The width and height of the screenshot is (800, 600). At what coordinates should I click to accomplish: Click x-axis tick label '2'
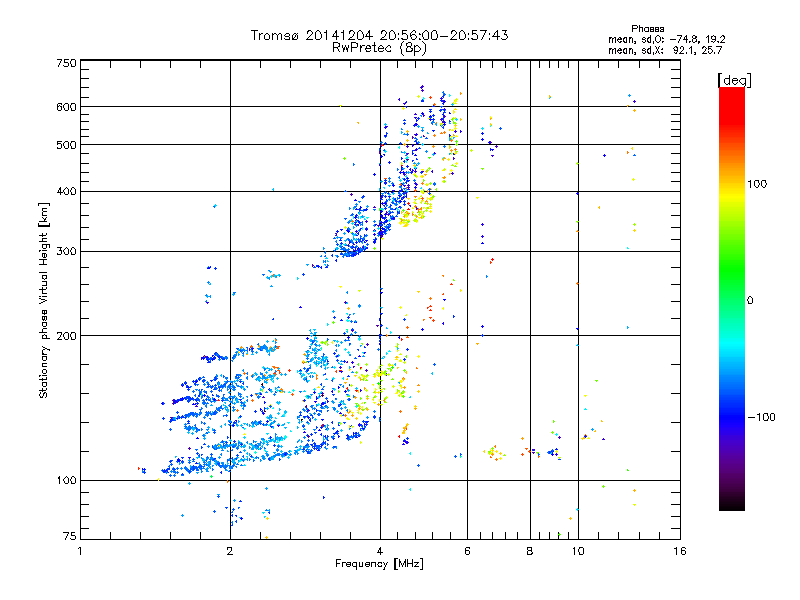pos(230,551)
